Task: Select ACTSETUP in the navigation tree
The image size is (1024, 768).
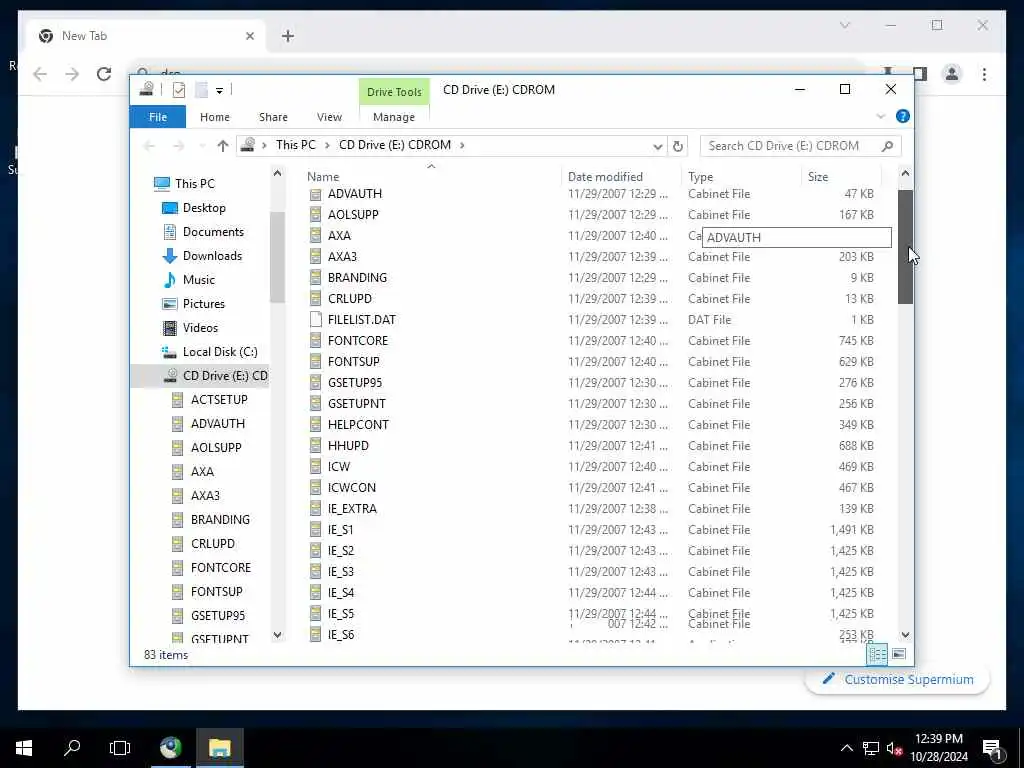Action: tap(219, 400)
